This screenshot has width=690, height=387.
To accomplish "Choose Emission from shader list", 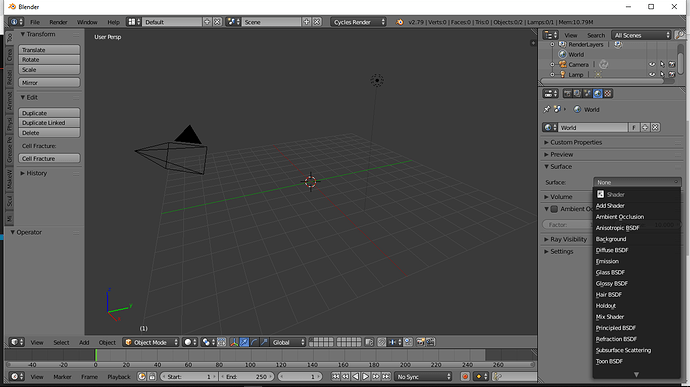I will pyautogui.click(x=636, y=261).
